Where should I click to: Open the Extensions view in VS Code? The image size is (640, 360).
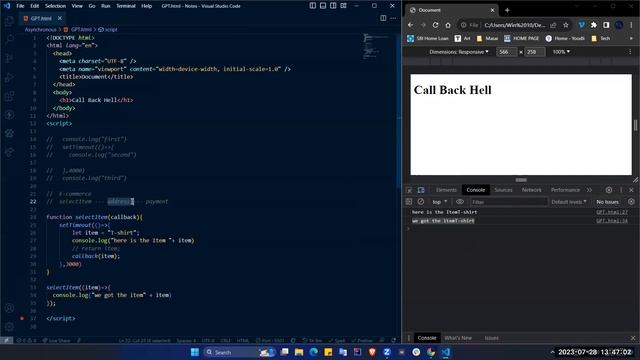coord(9,96)
